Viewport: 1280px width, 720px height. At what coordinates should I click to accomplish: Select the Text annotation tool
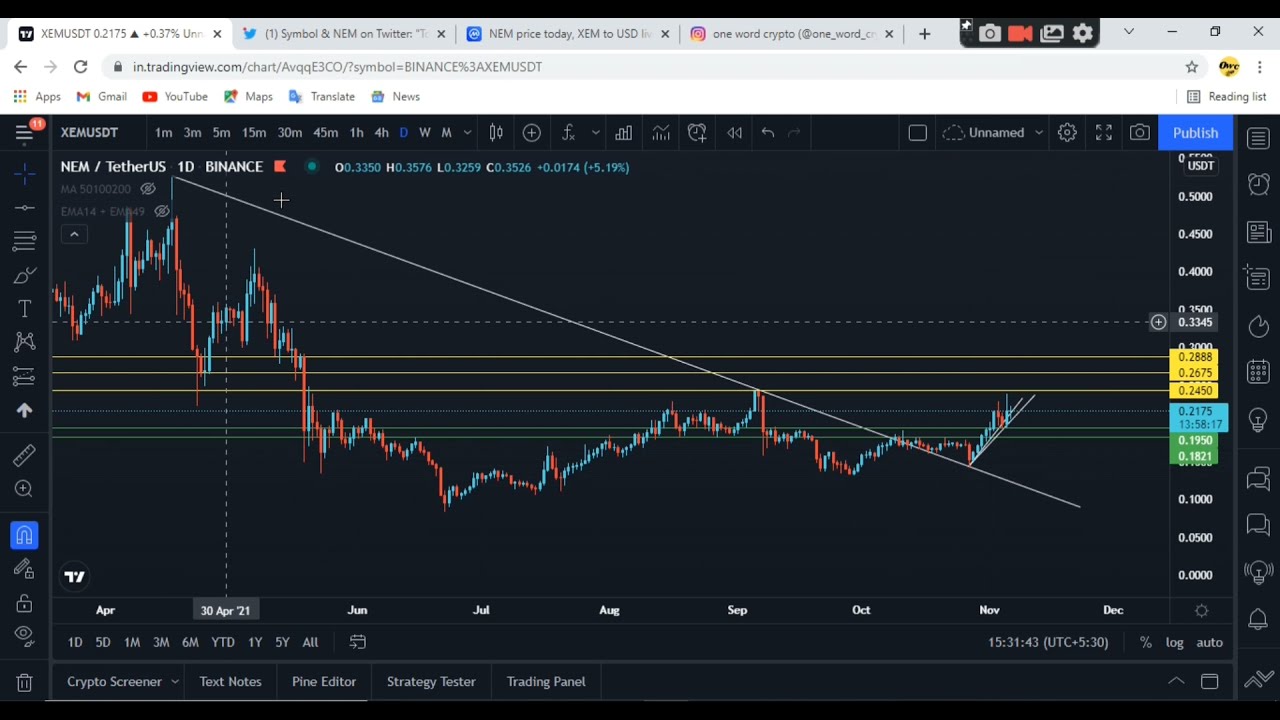pyautogui.click(x=24, y=309)
